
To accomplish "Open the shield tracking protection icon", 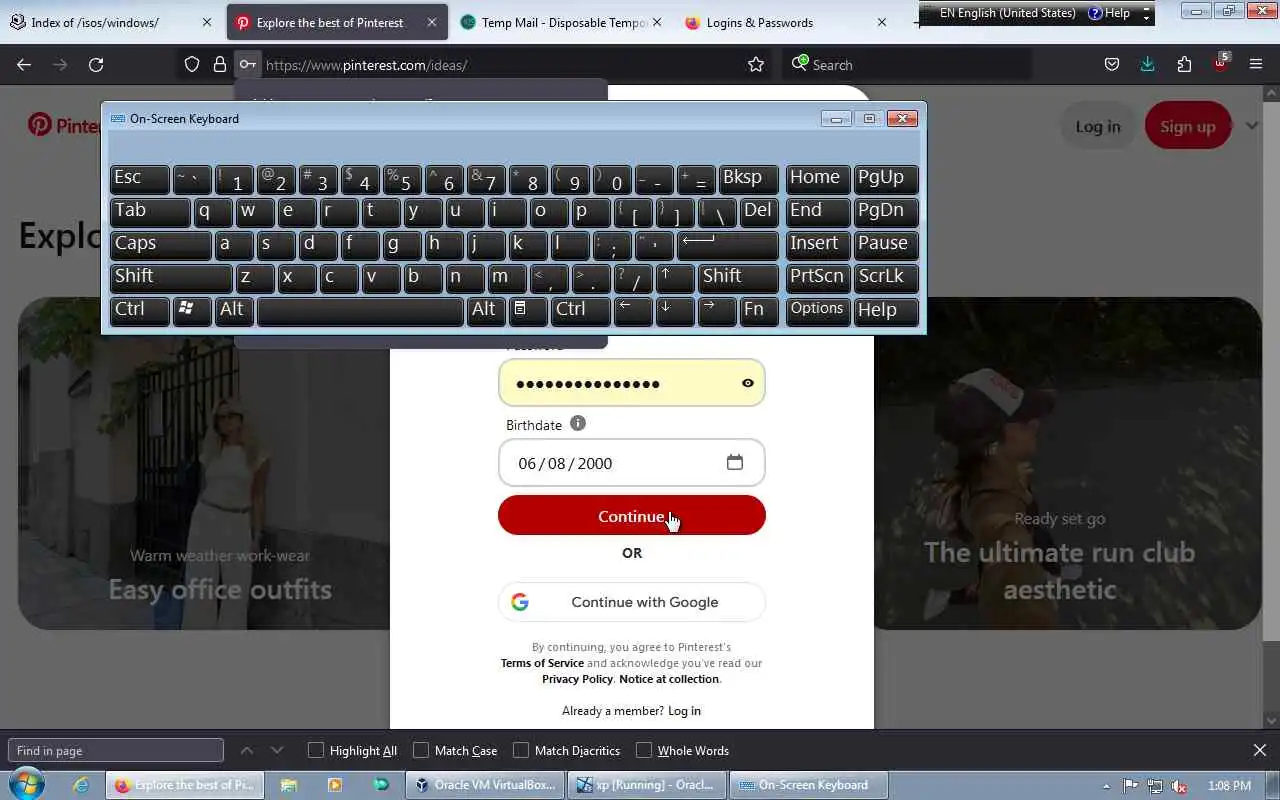I will click(192, 64).
